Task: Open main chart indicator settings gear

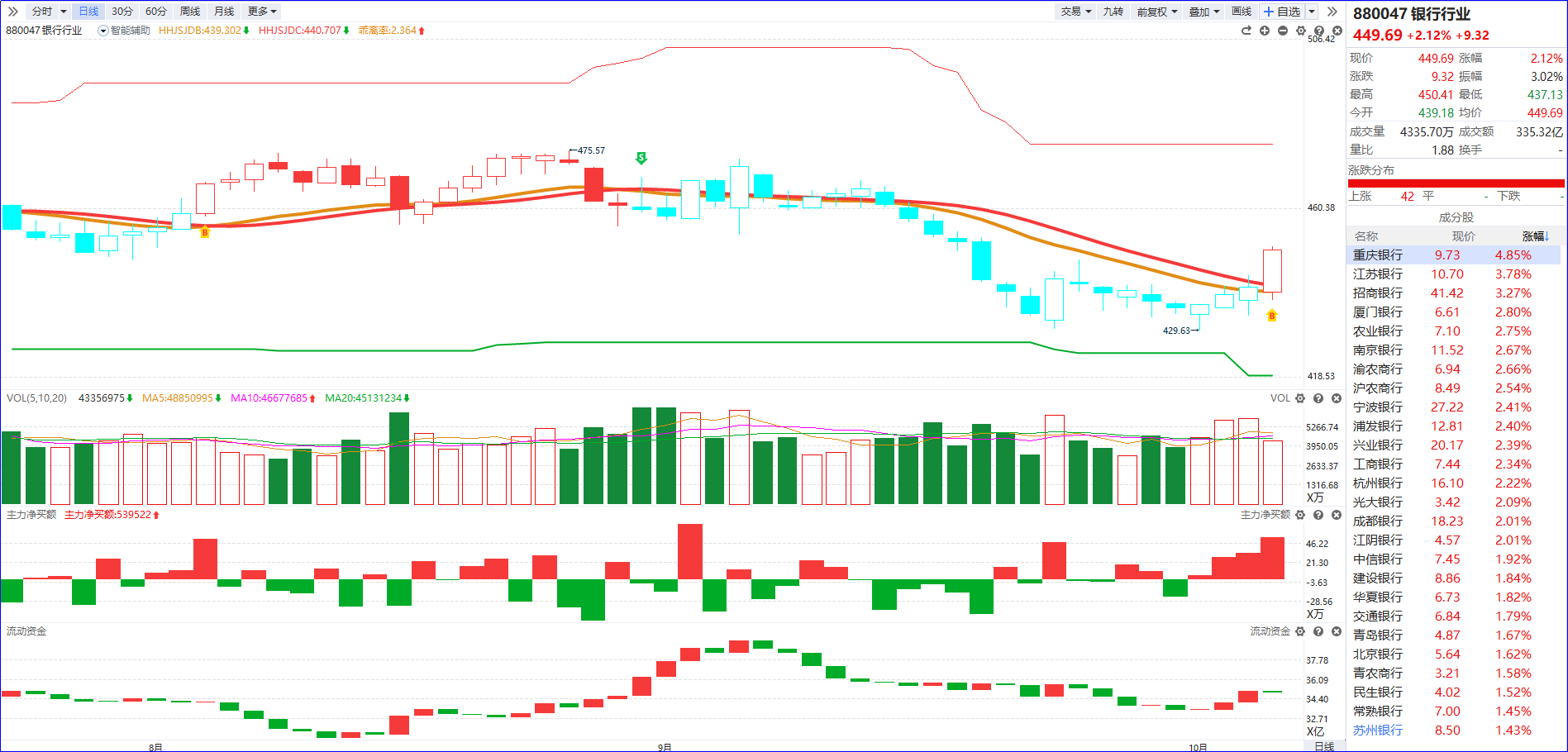Action: pyautogui.click(x=1301, y=31)
